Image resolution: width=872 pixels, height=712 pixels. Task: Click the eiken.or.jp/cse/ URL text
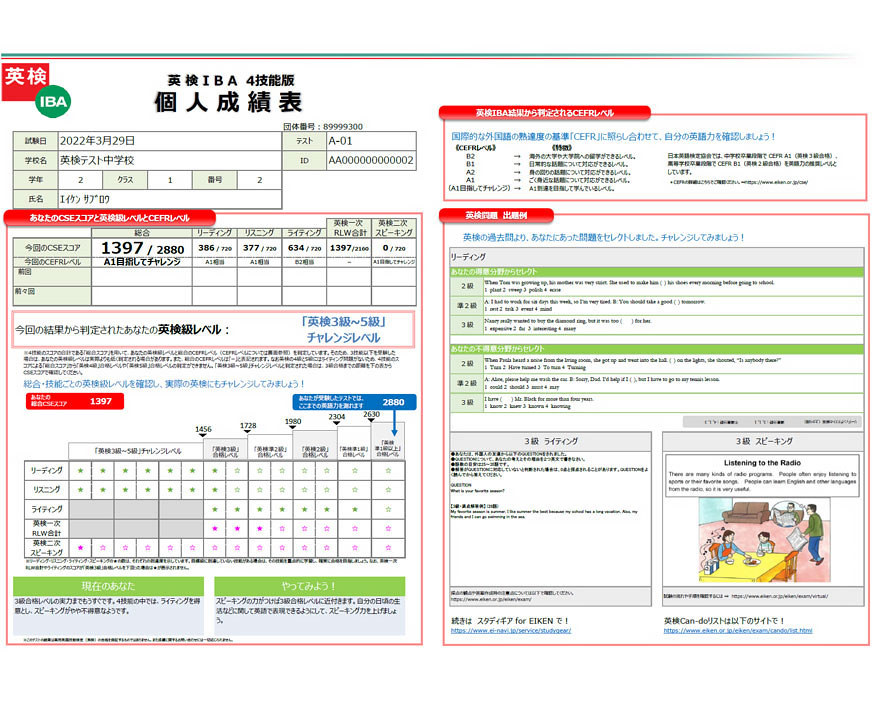pyautogui.click(x=776, y=182)
